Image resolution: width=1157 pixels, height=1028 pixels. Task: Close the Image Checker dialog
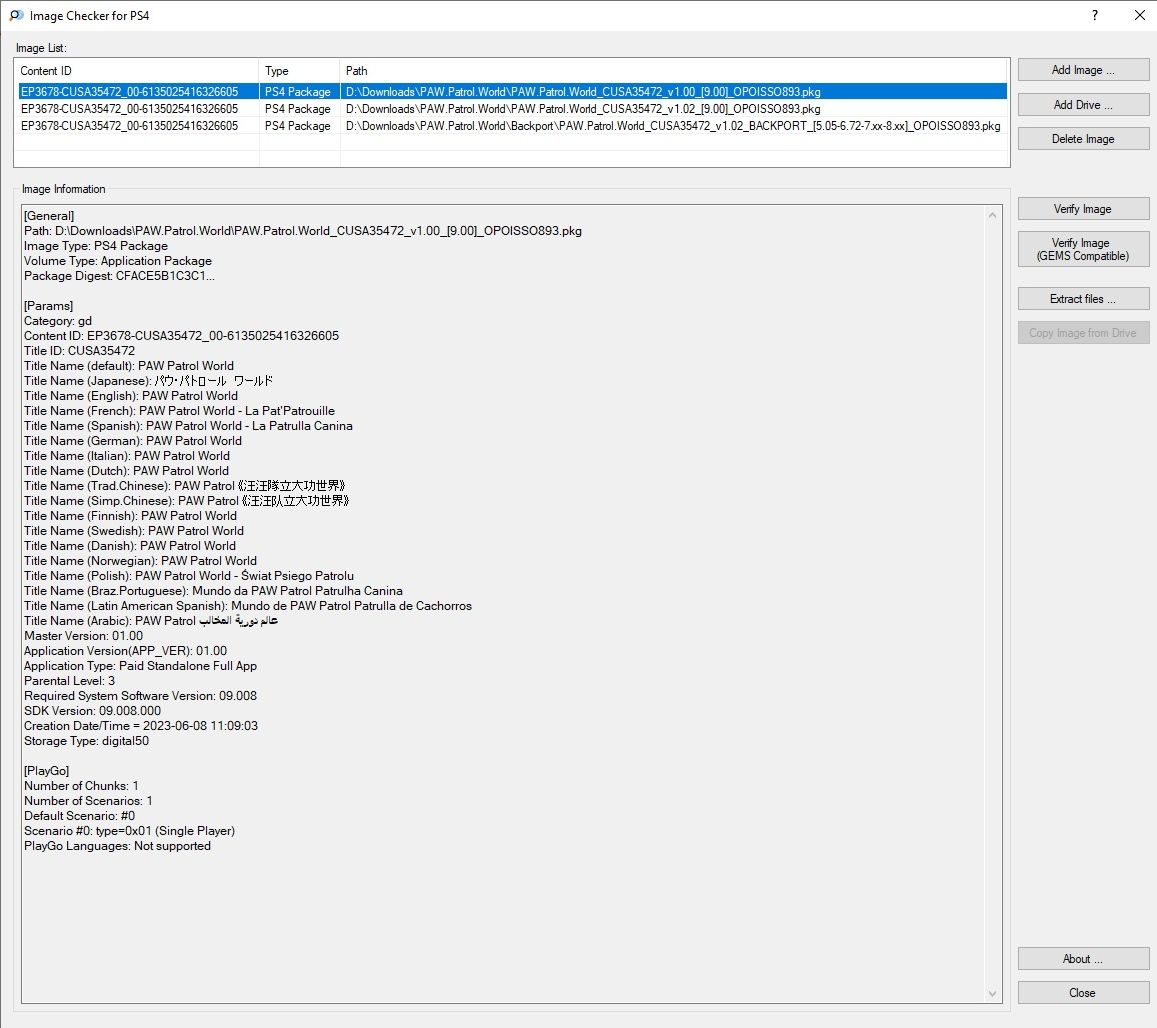[1082, 993]
